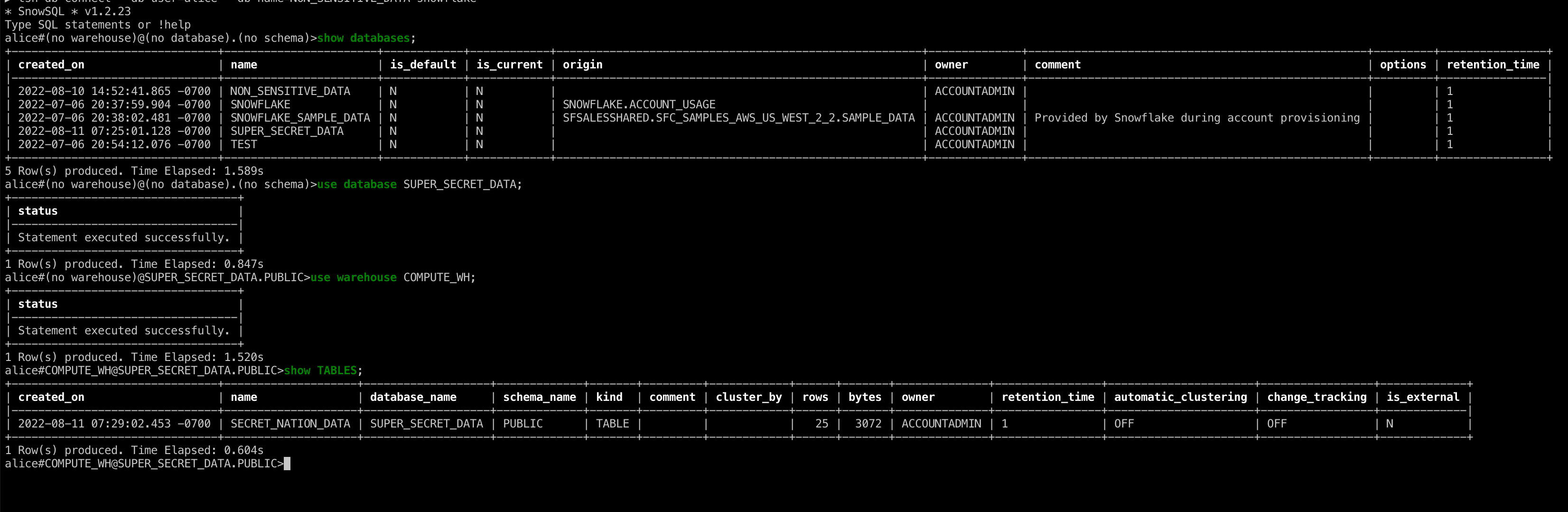Screen dimensions: 1568x512
Task: Click 'Time Elapsed: 0.847s' result line
Action: pyautogui.click(x=134, y=265)
